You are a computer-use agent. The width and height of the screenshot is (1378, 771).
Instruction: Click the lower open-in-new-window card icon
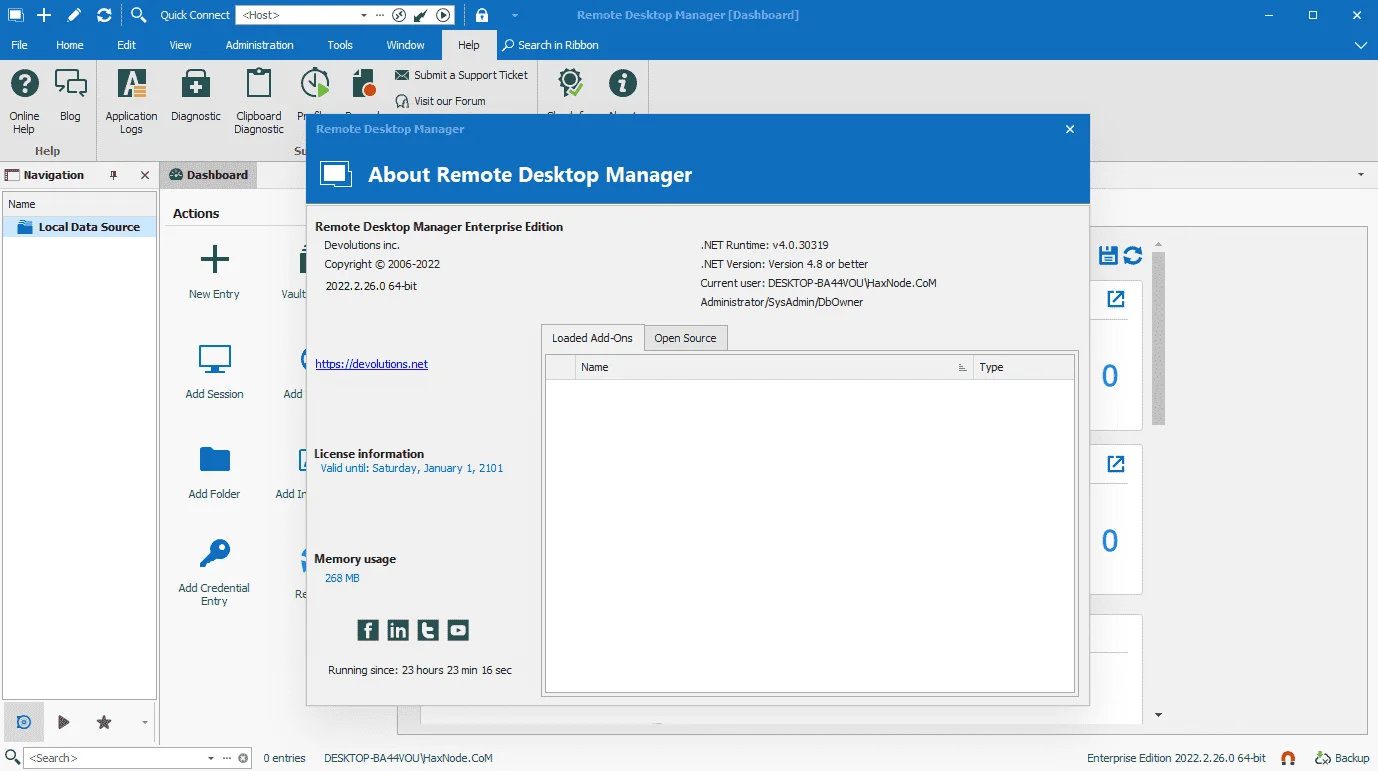coord(1116,464)
